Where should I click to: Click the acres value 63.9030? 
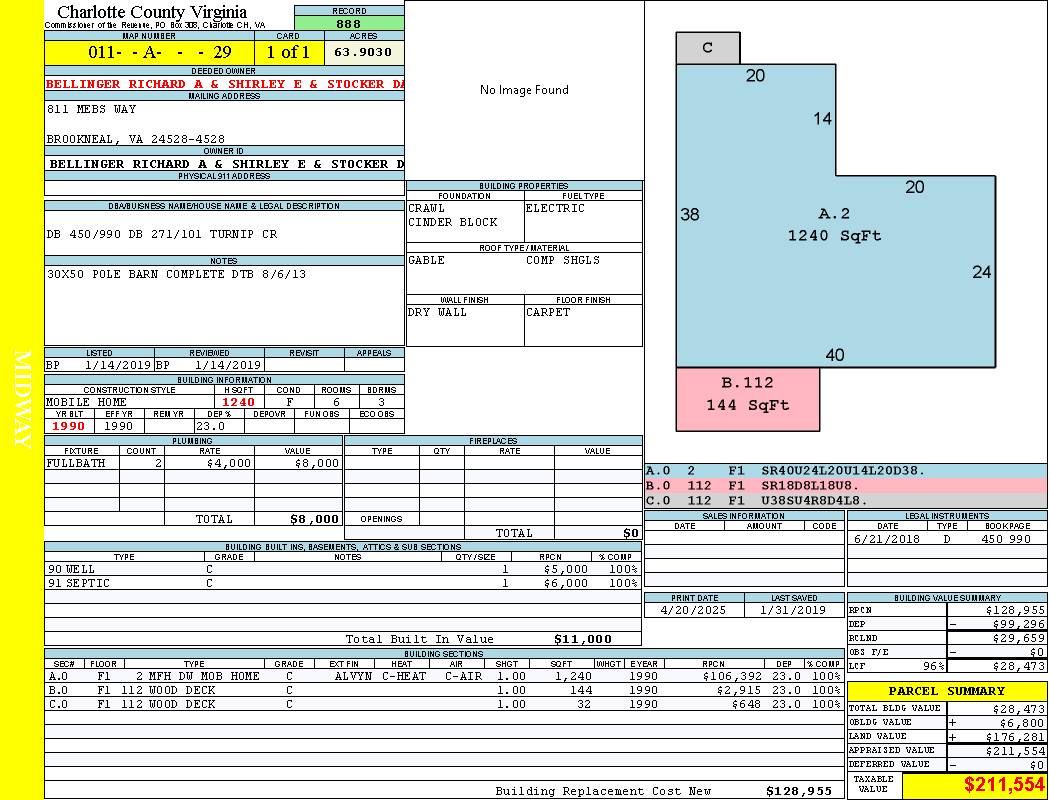point(363,52)
